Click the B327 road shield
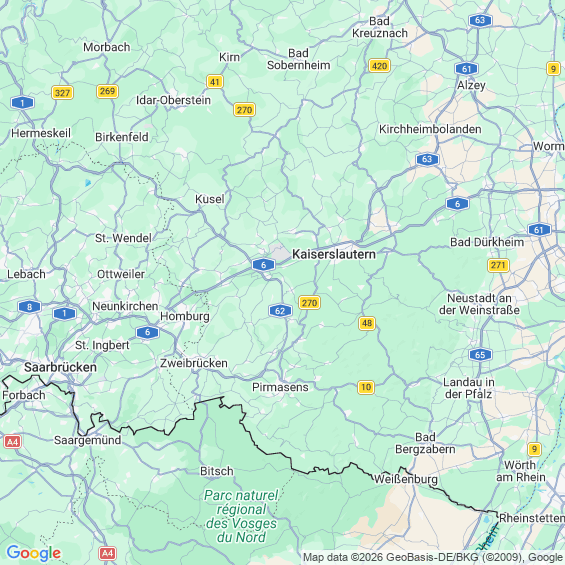Screen dimensions: 565x565 tap(62, 93)
